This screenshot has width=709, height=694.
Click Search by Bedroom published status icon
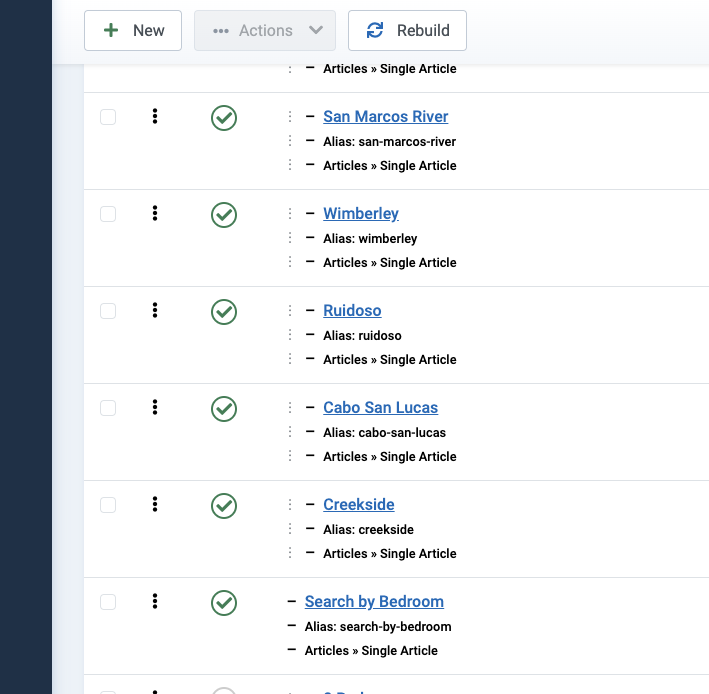click(224, 603)
